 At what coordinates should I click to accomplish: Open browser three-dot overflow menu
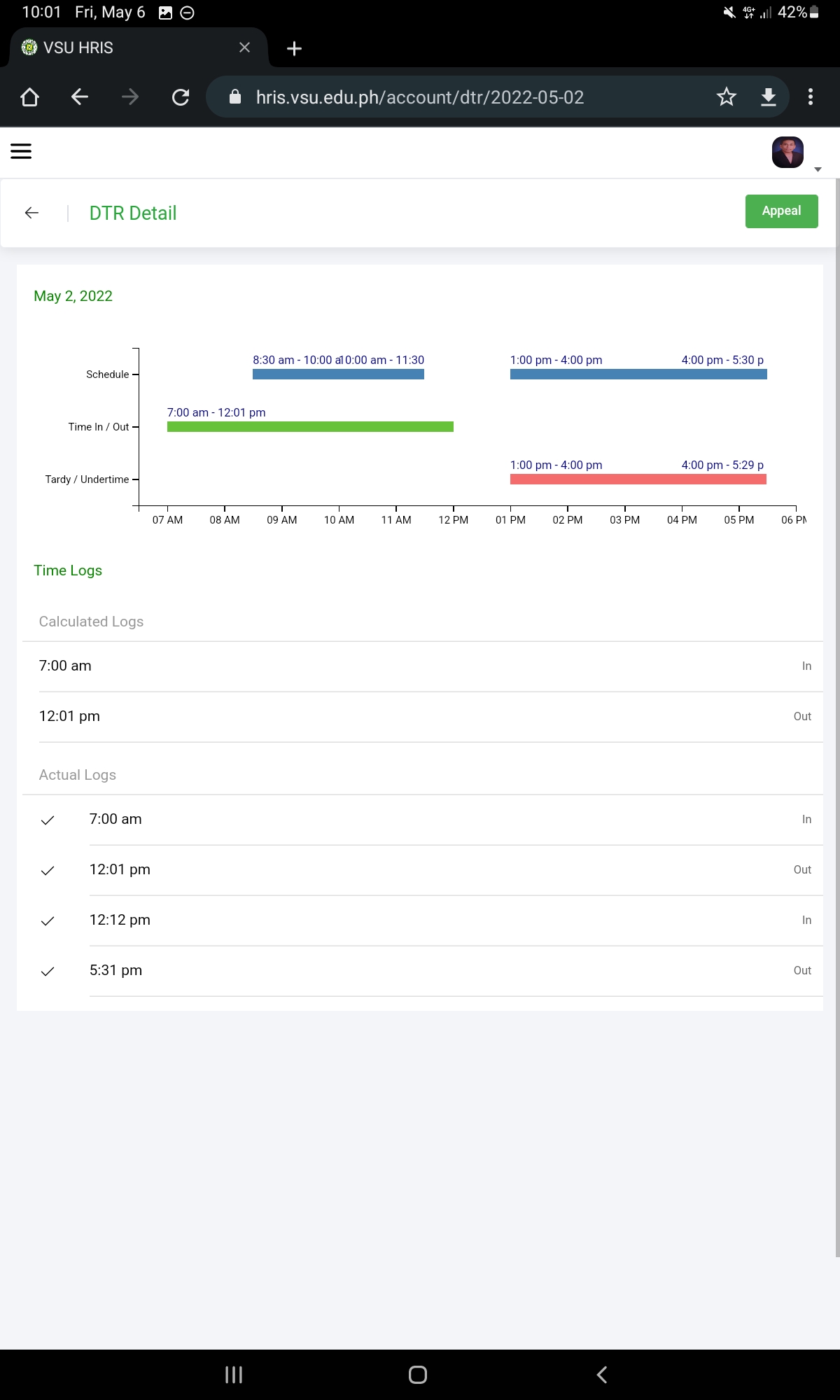811,97
